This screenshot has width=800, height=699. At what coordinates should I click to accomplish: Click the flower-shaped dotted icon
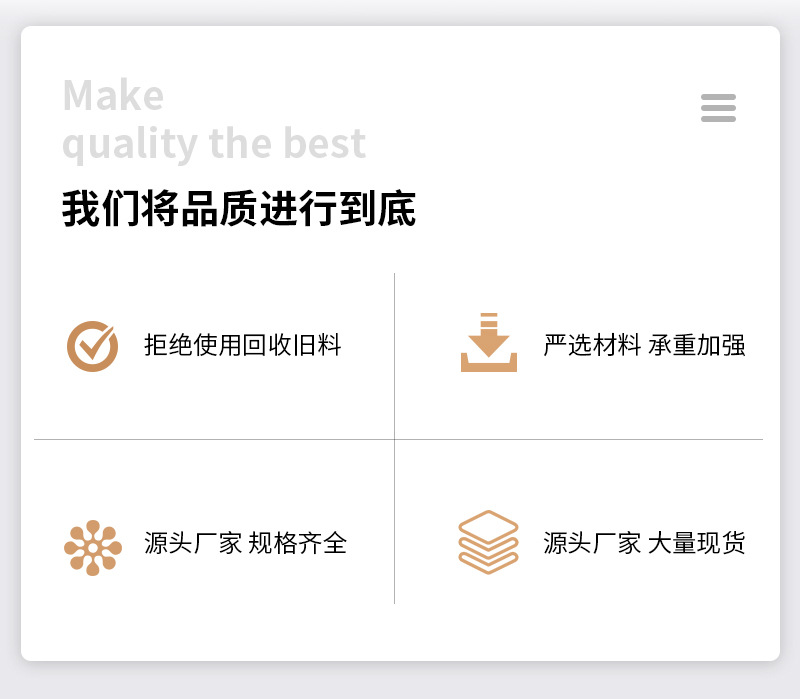click(93, 548)
